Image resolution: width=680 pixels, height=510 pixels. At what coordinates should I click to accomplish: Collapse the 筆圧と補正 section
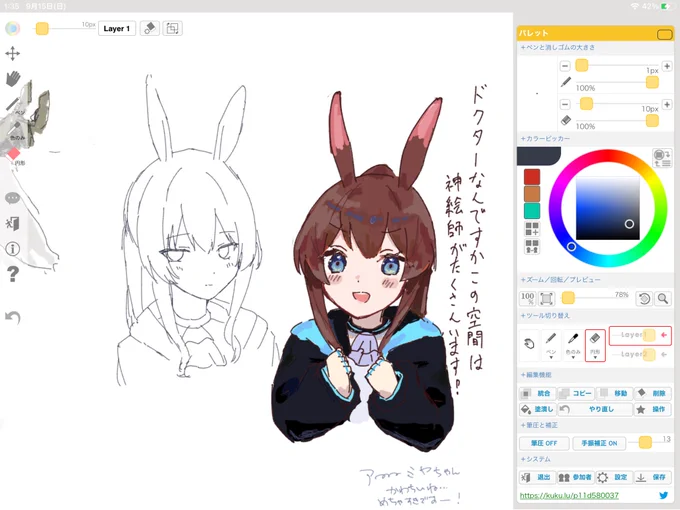(x=539, y=425)
